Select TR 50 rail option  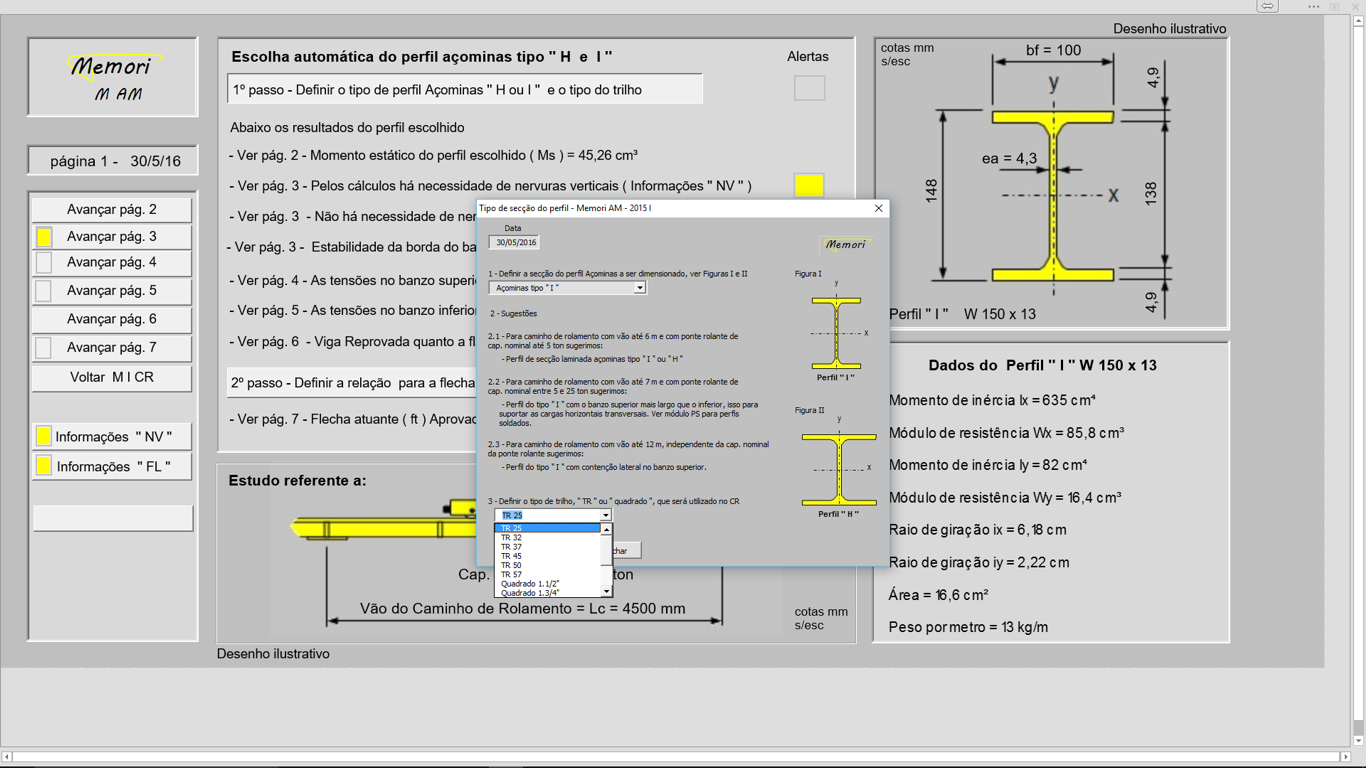(x=548, y=565)
